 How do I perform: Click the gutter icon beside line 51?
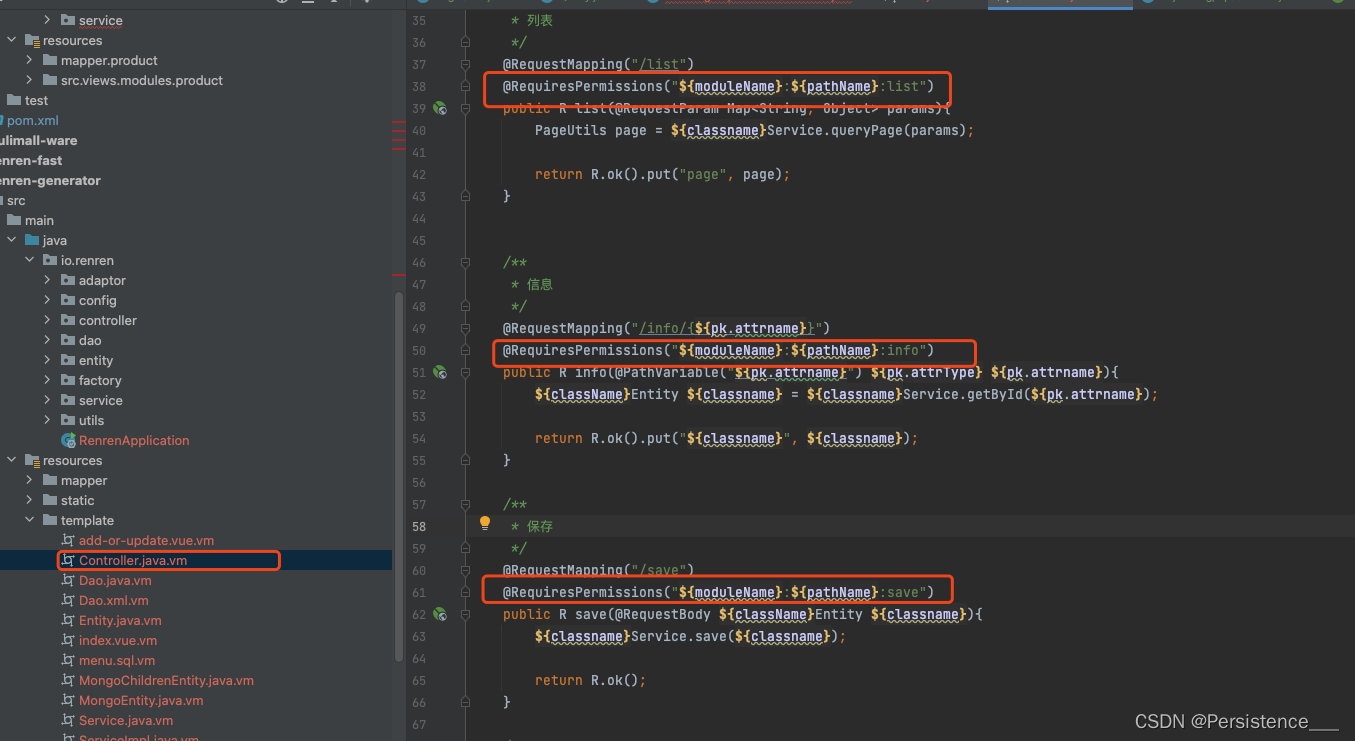click(x=439, y=372)
